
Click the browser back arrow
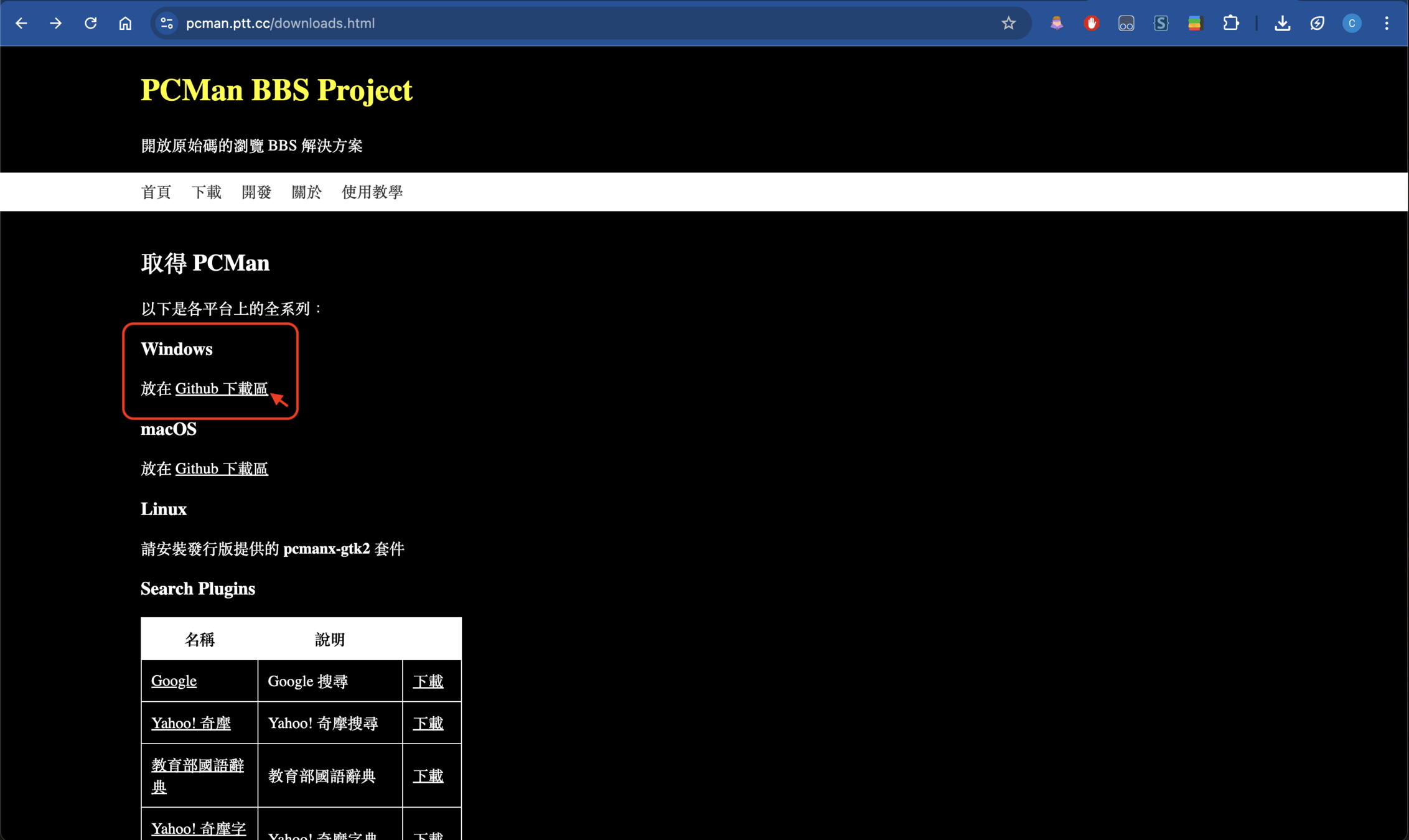(21, 23)
